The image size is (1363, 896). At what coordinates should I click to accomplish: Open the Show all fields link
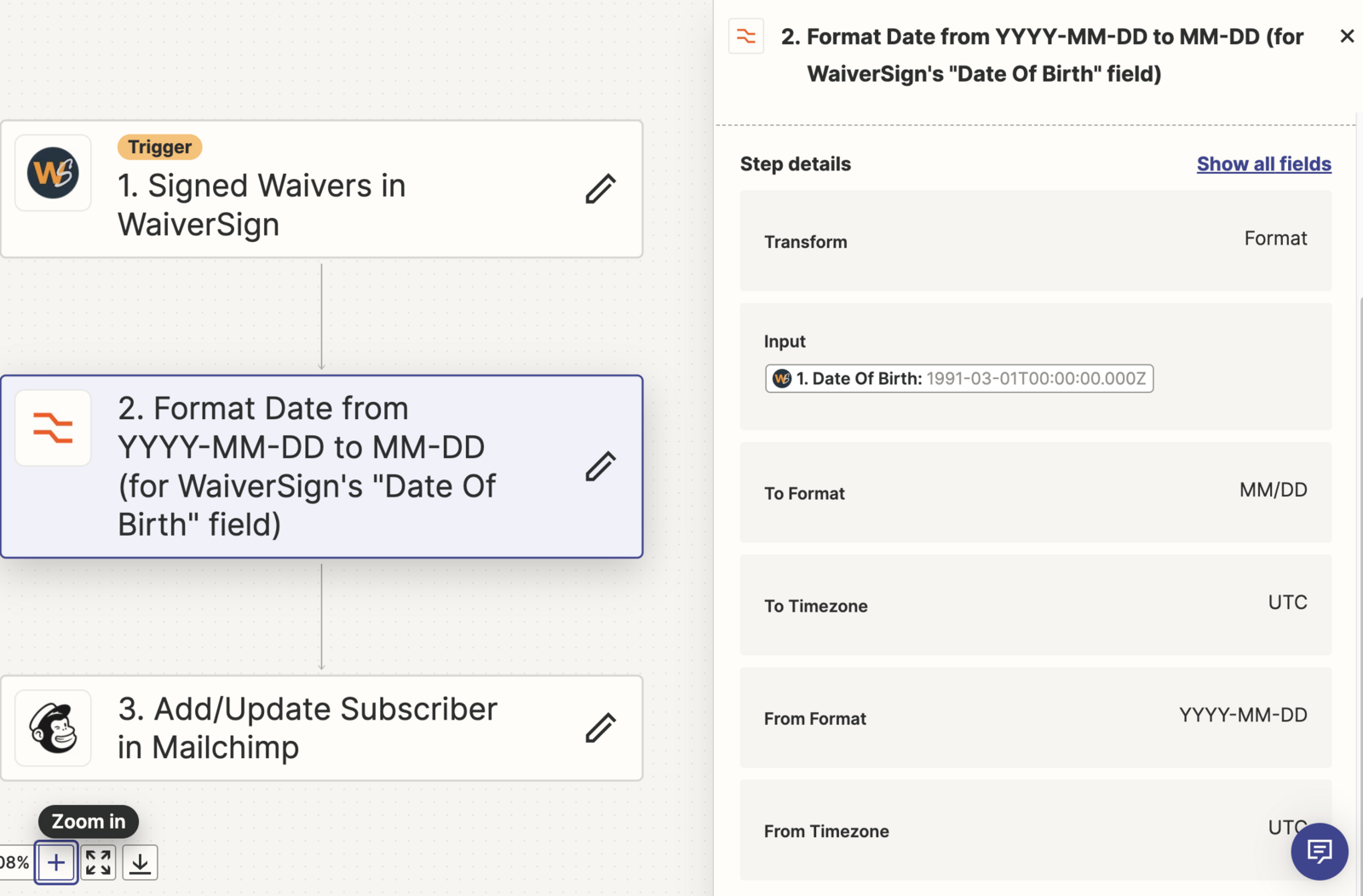pos(1264,164)
